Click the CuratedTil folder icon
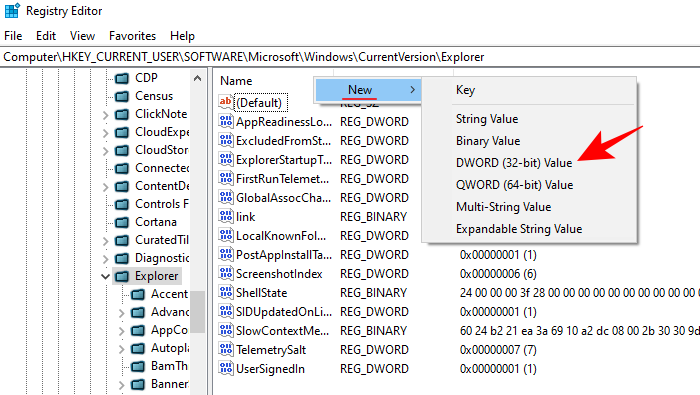The height and width of the screenshot is (395, 700). pos(122,241)
